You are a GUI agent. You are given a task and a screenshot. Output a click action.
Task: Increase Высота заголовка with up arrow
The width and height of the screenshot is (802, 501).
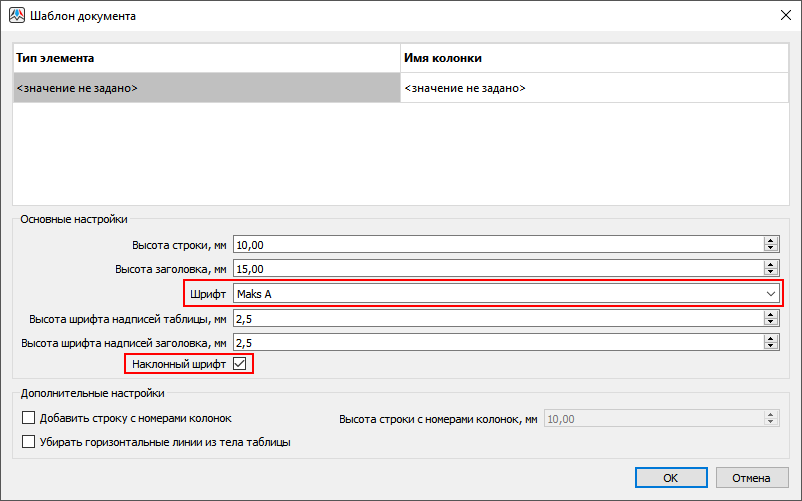click(770, 264)
